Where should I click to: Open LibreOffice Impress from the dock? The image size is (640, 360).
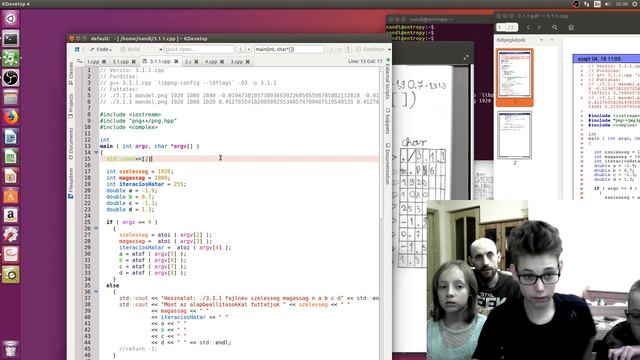click(x=11, y=176)
